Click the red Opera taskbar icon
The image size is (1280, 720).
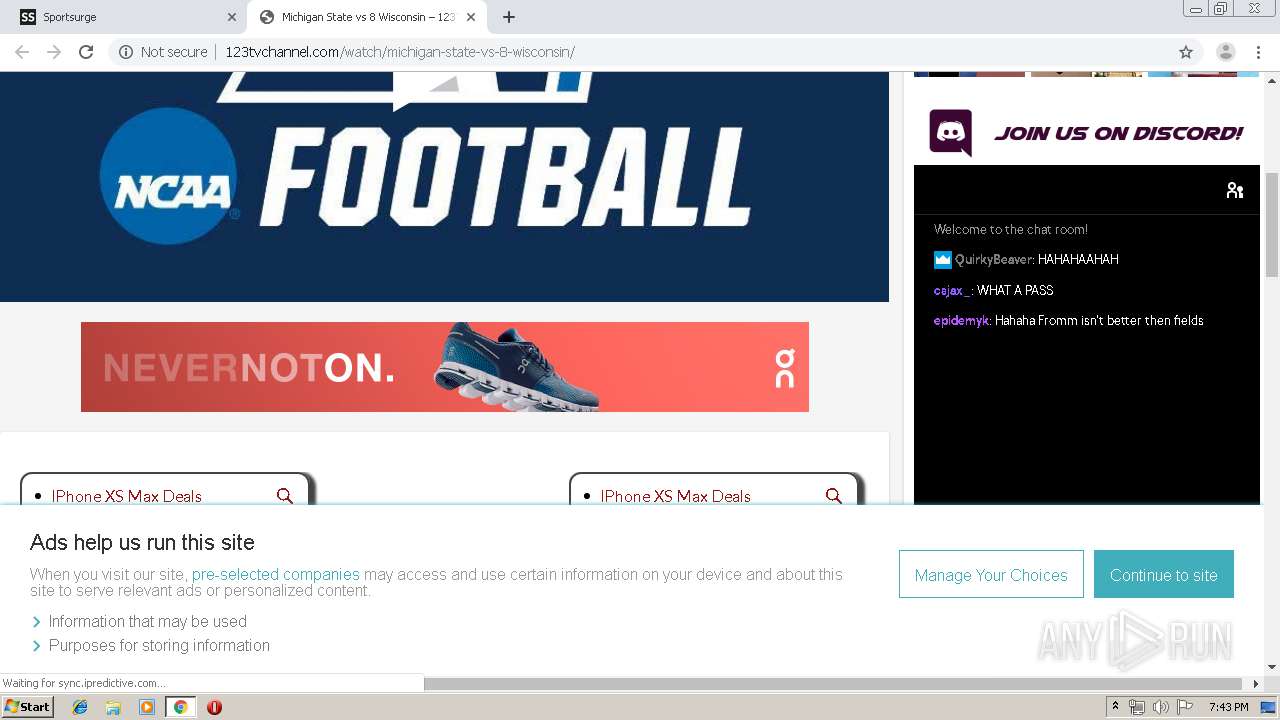coord(214,707)
